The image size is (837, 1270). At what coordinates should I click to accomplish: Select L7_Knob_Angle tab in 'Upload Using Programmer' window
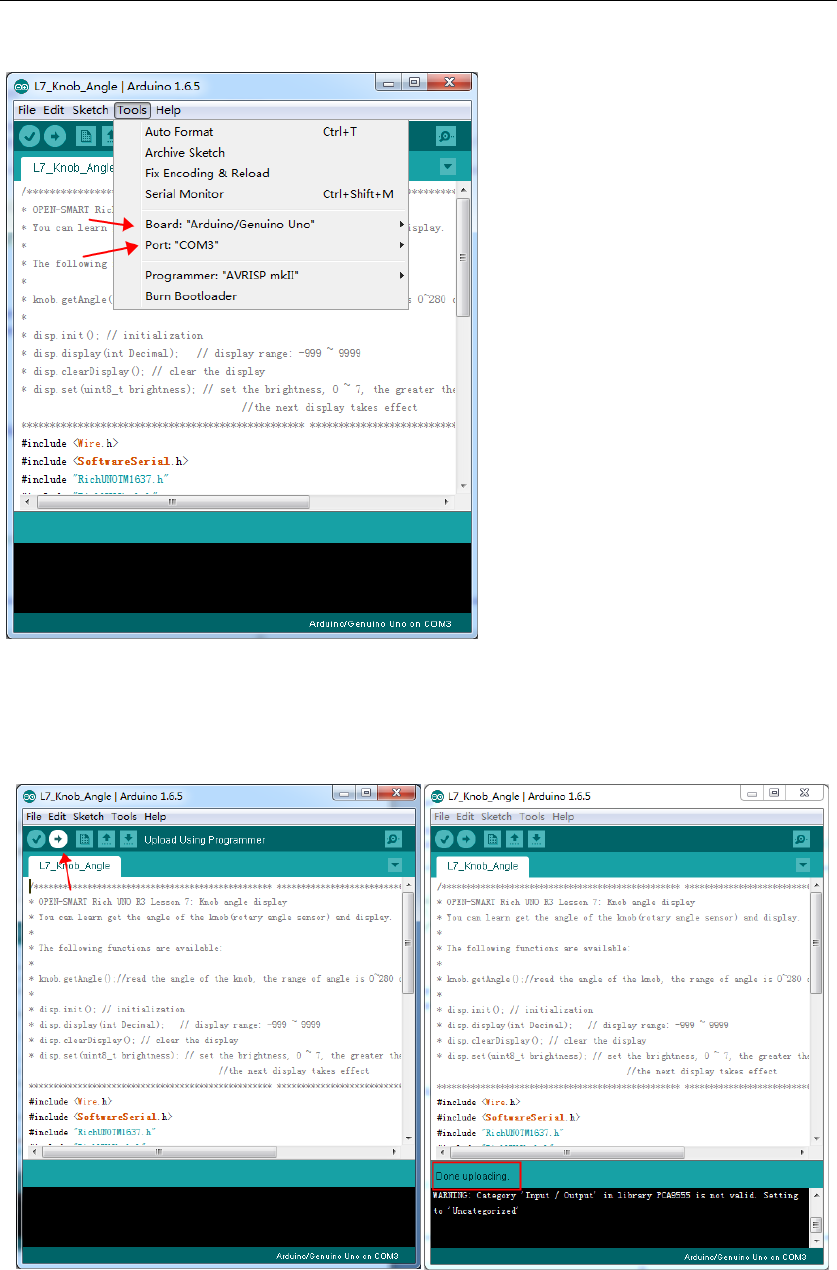(x=73, y=866)
